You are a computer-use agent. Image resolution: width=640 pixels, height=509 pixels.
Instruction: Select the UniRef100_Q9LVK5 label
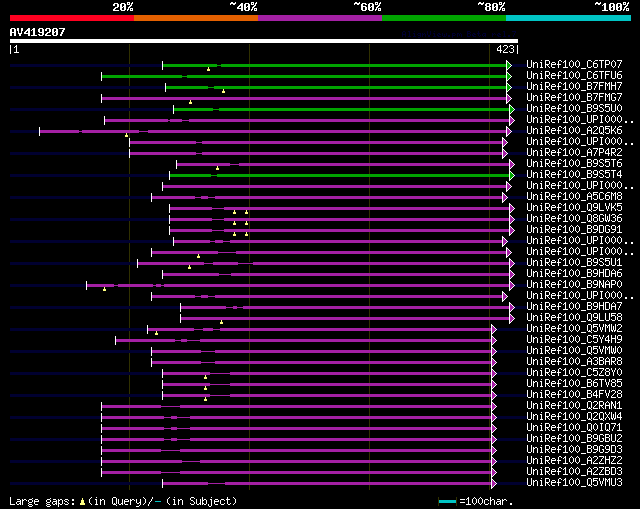coord(574,208)
